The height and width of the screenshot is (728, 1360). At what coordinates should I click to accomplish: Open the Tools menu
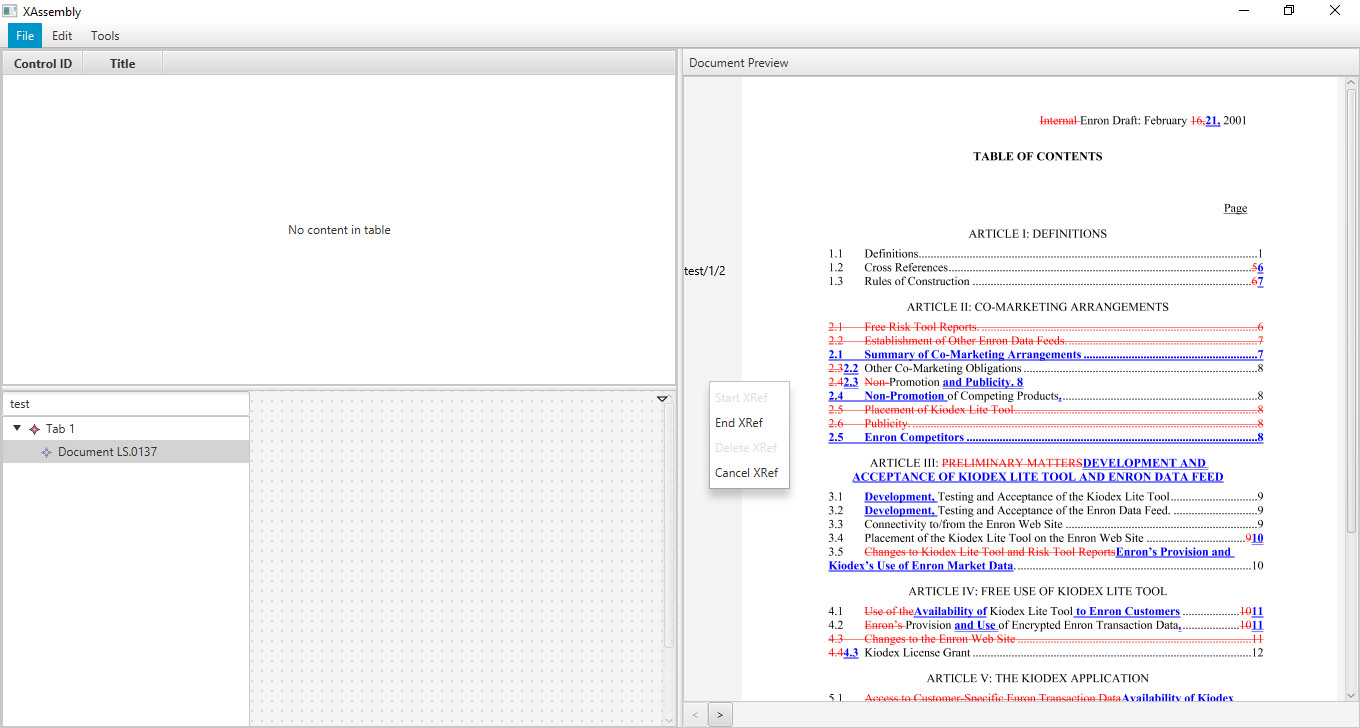tap(105, 36)
